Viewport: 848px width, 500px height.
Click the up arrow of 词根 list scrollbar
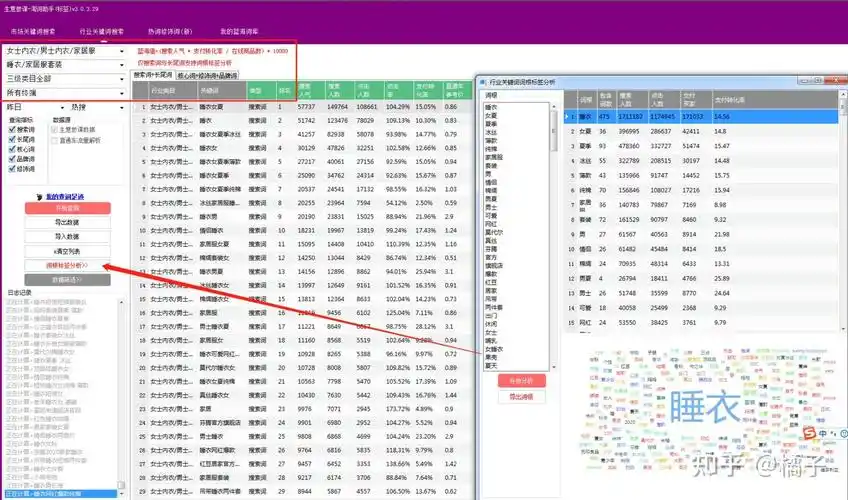point(553,107)
